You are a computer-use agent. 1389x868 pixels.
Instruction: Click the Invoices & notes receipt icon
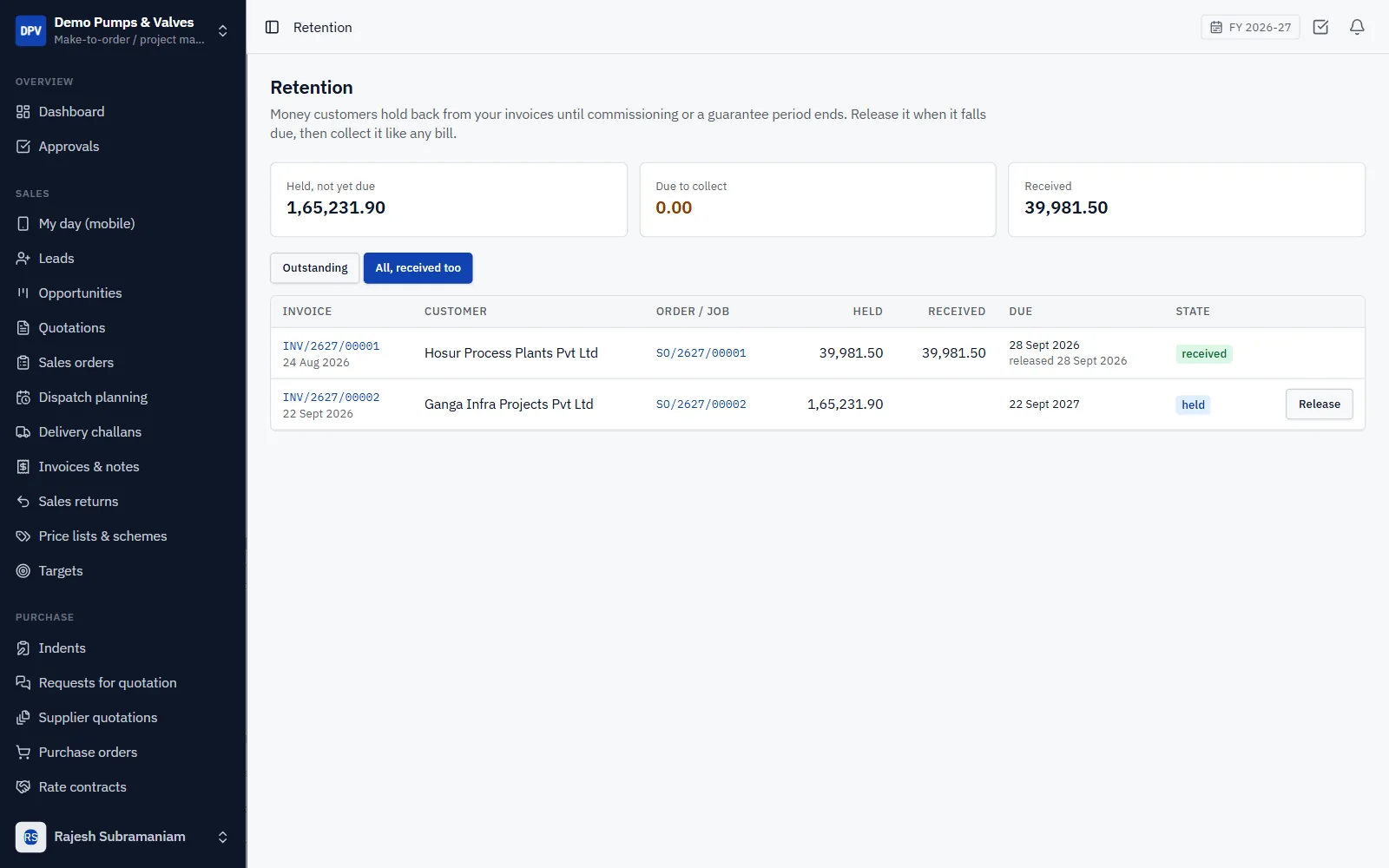click(x=23, y=467)
